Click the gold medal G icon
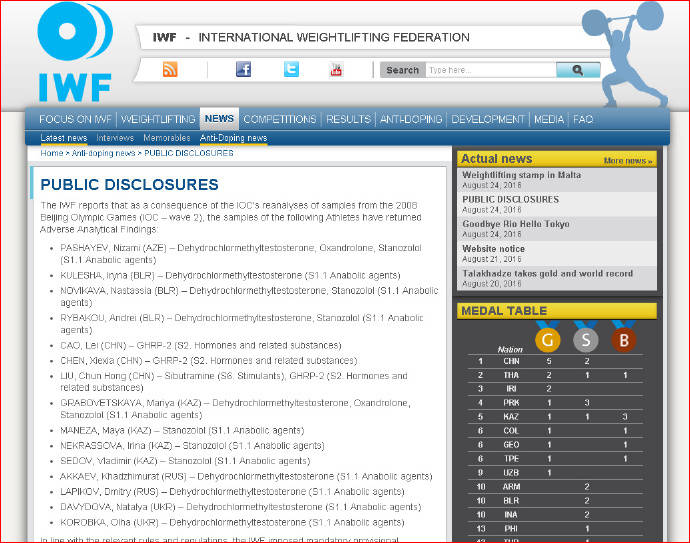The image size is (690, 543). [x=548, y=338]
